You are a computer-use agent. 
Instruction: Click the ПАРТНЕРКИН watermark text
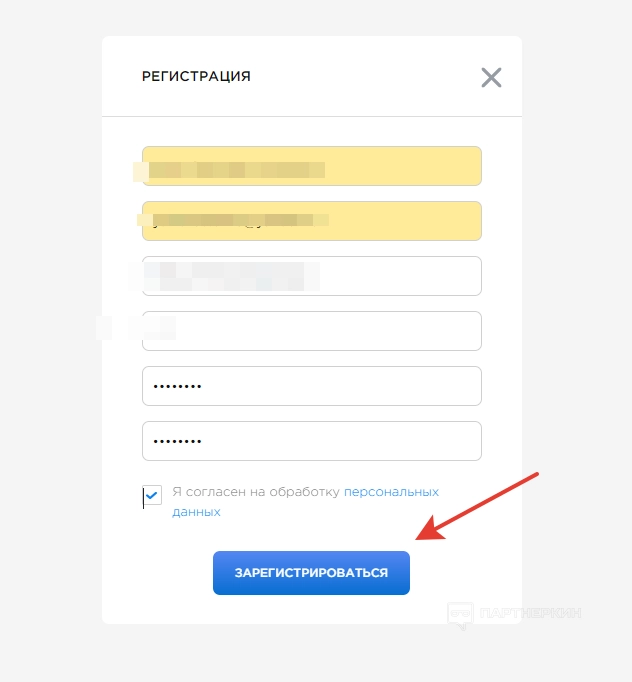(530, 613)
